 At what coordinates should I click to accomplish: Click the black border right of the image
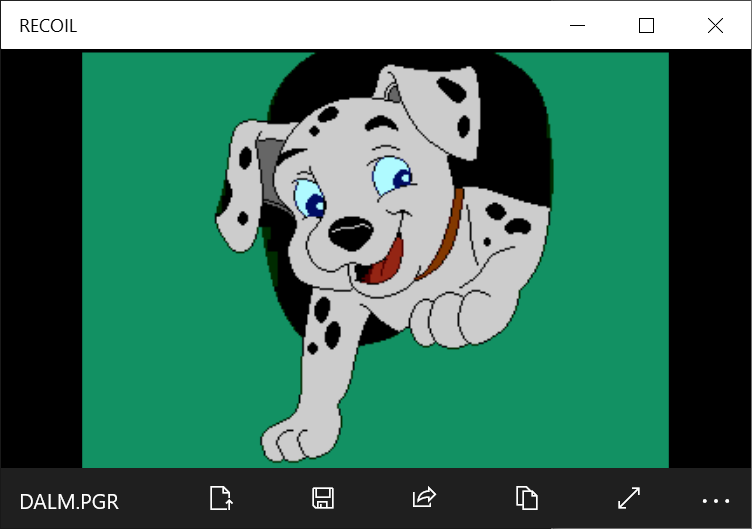[x=710, y=260]
